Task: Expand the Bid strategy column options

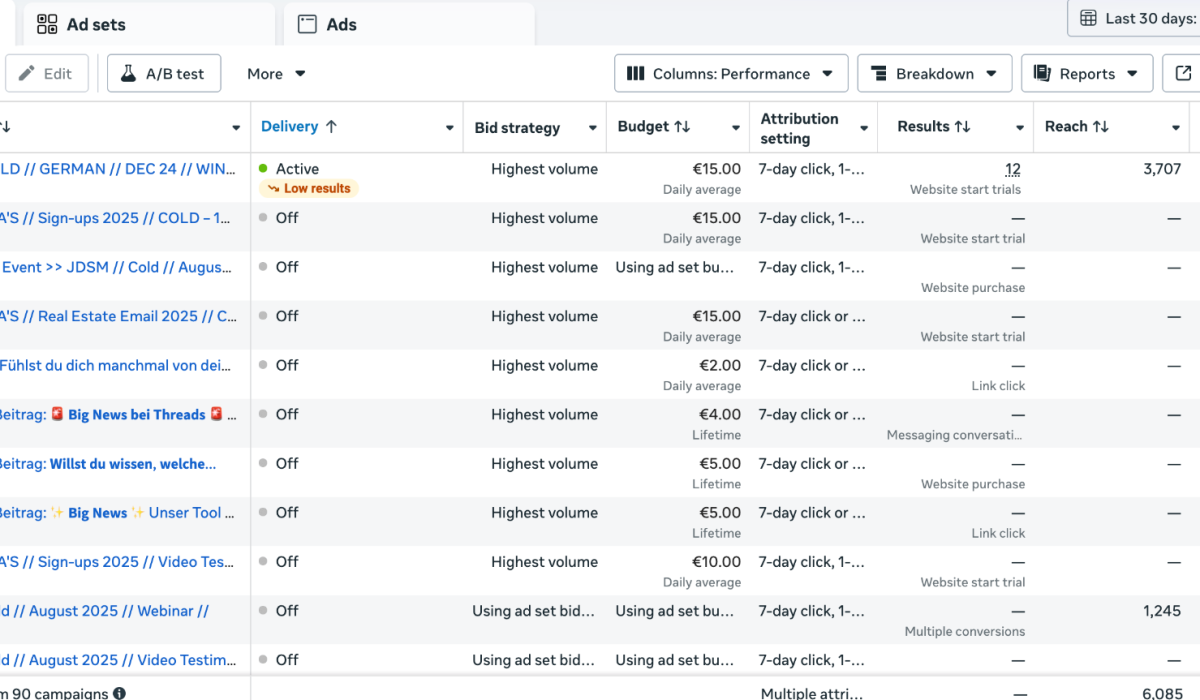Action: click(x=593, y=128)
